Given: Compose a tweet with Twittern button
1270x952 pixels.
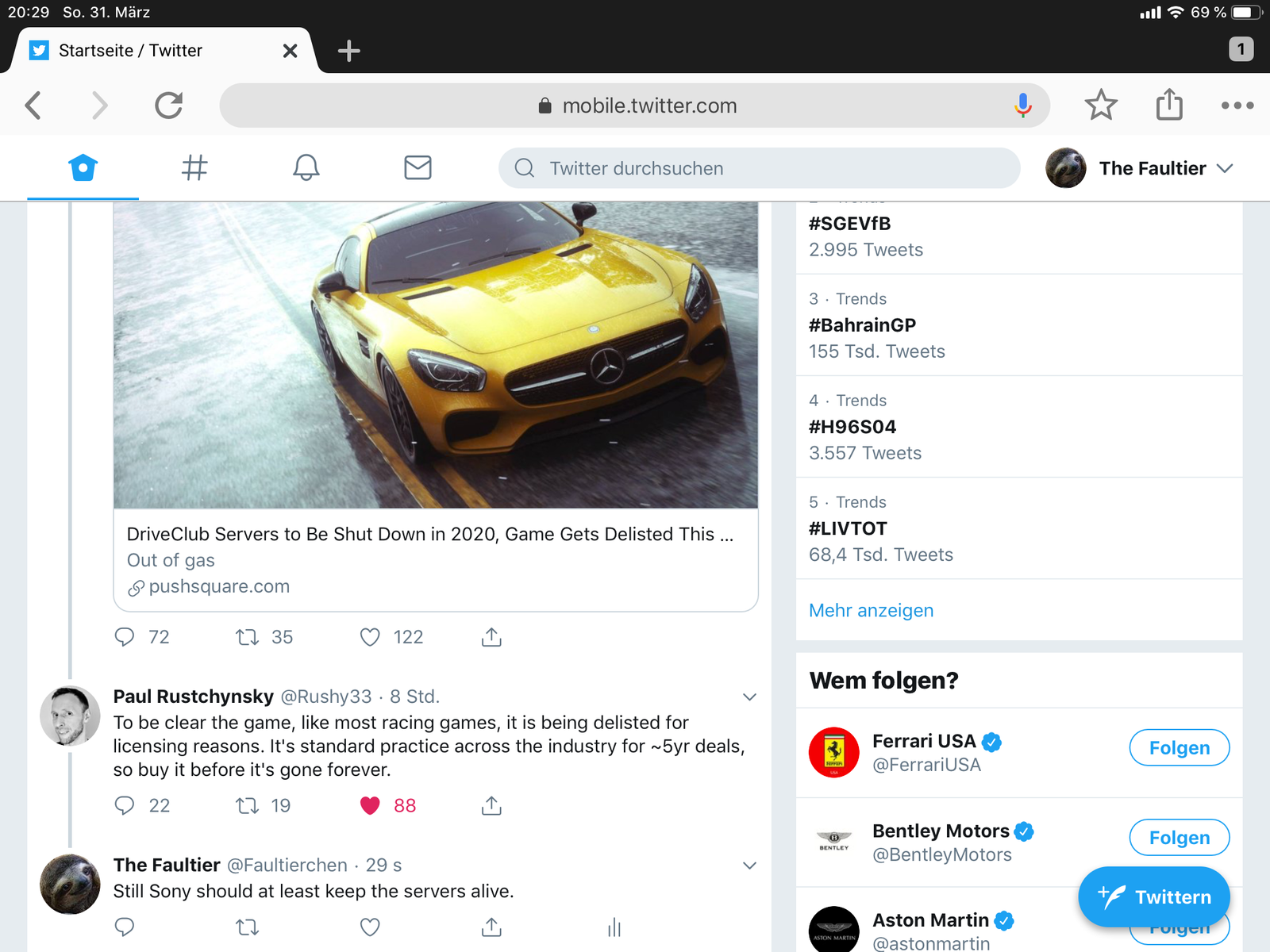Looking at the screenshot, I should (x=1154, y=896).
